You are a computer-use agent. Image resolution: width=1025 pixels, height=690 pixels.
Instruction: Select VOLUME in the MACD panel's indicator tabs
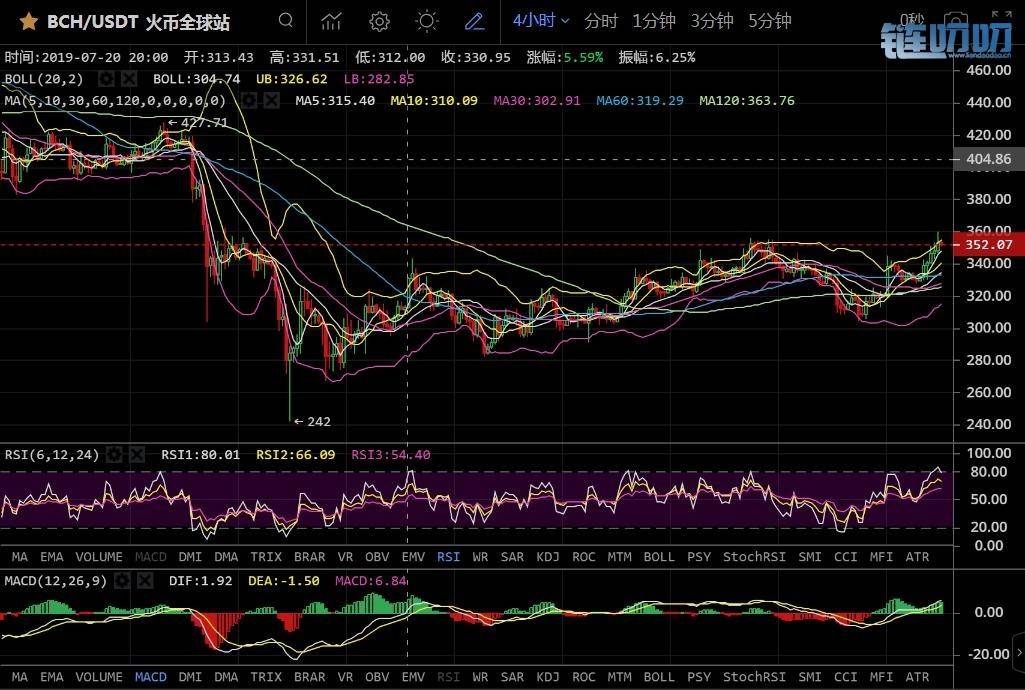(99, 677)
